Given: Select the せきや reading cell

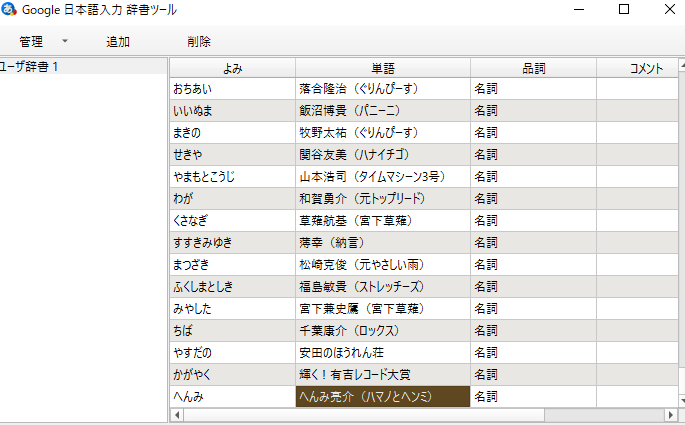Looking at the screenshot, I should click(x=232, y=155).
